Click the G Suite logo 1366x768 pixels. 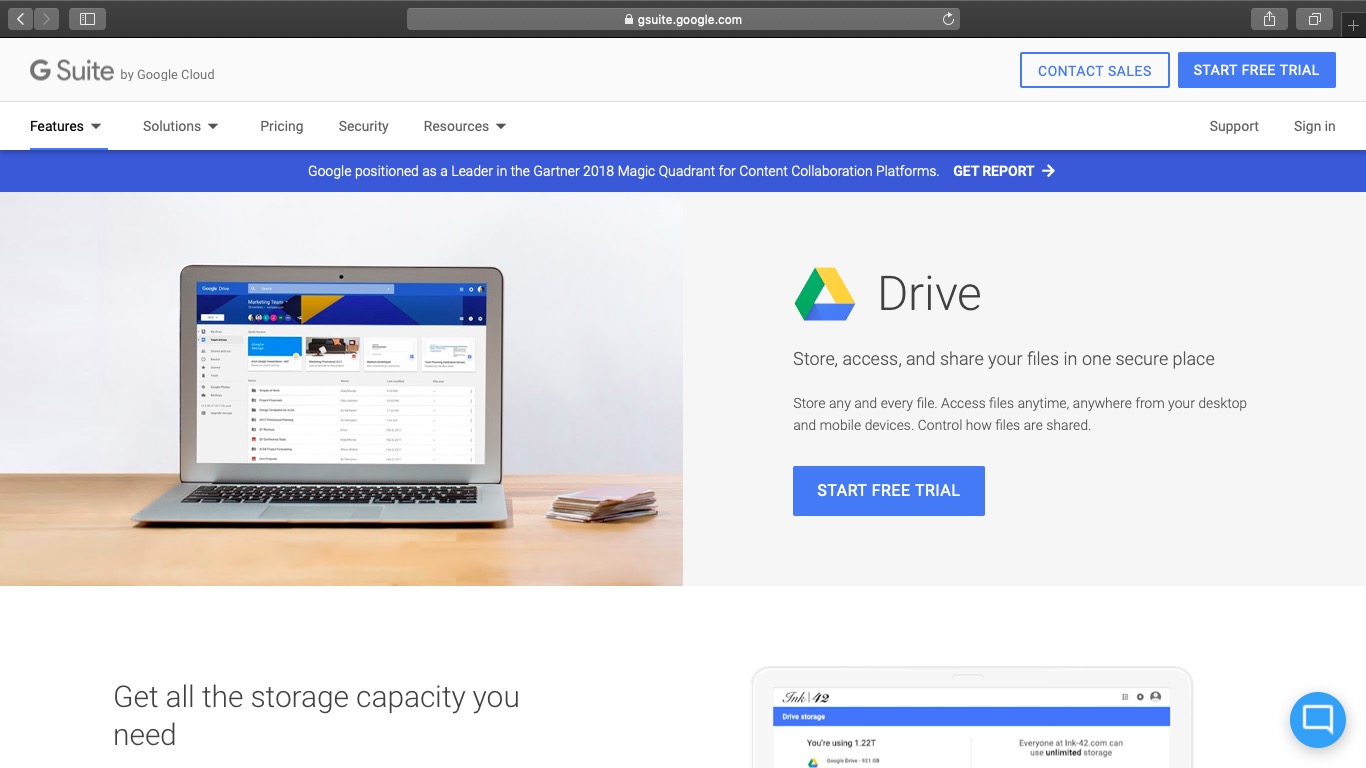[x=72, y=69]
